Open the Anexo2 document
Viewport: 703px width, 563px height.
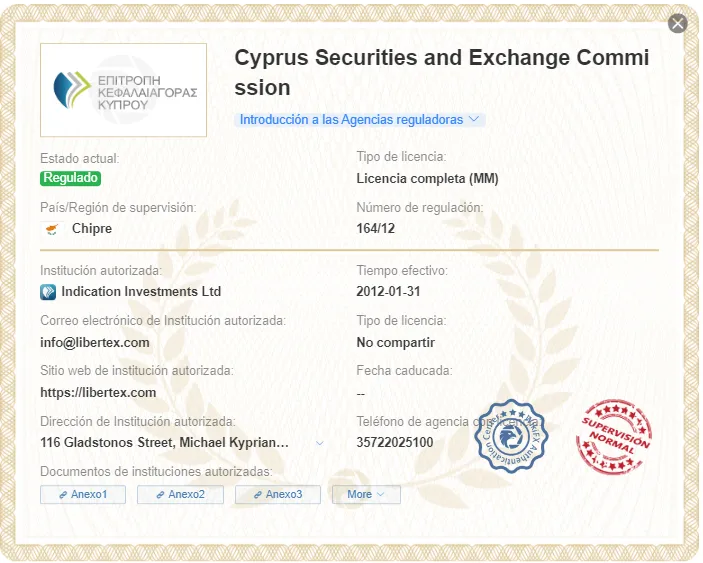tap(180, 494)
